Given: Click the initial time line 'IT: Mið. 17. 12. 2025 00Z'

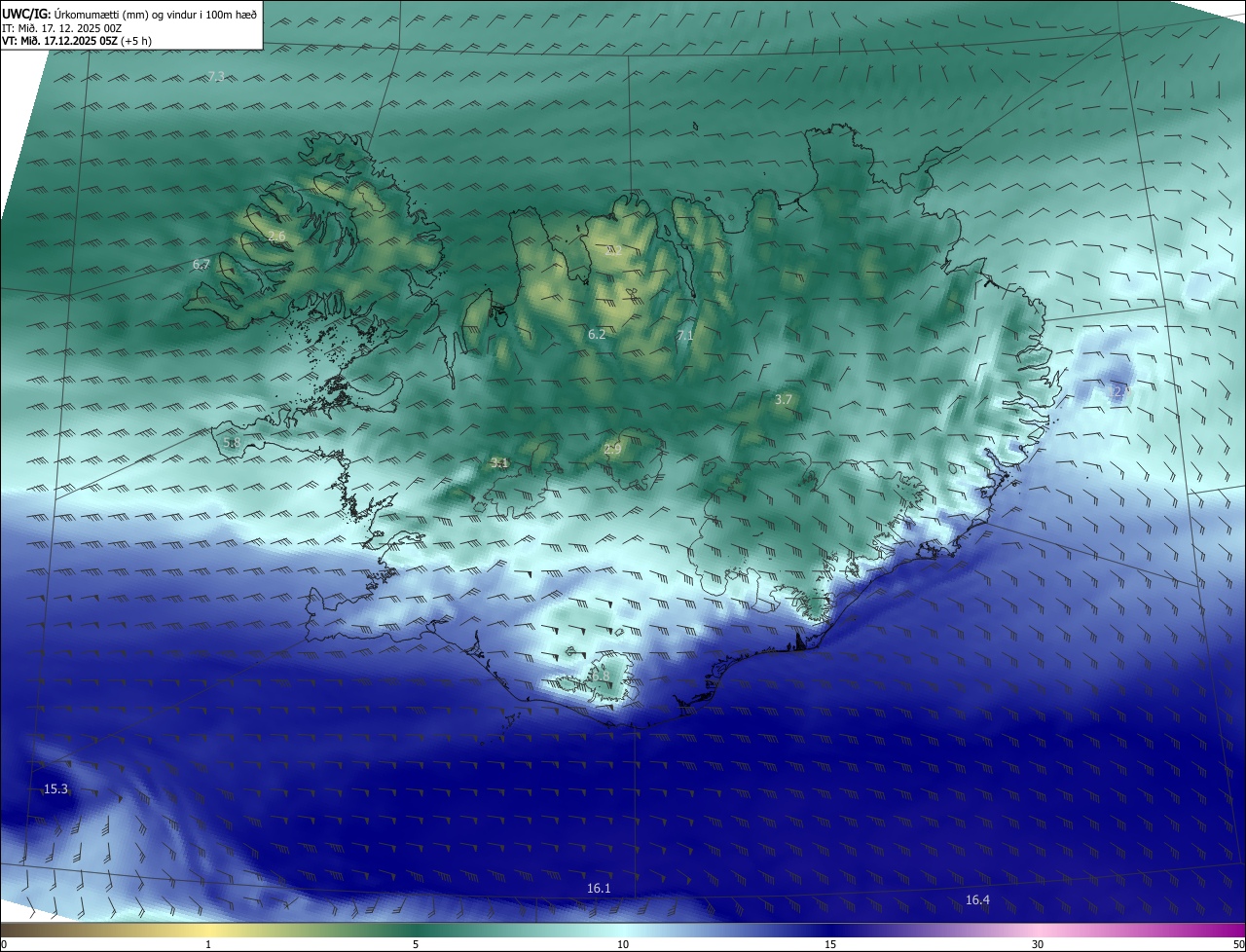Looking at the screenshot, I should point(61,27).
